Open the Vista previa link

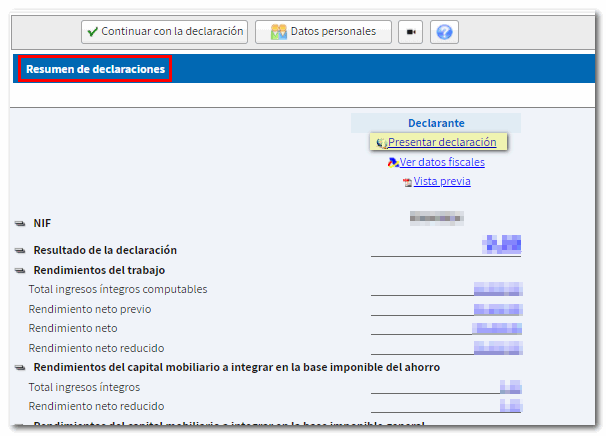(441, 182)
